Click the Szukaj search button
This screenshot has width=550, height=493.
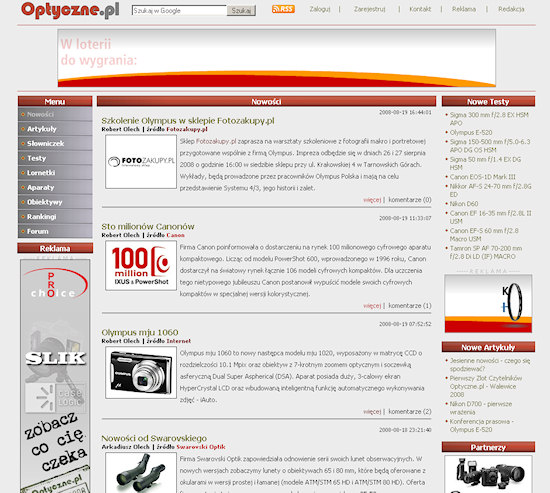(x=241, y=11)
